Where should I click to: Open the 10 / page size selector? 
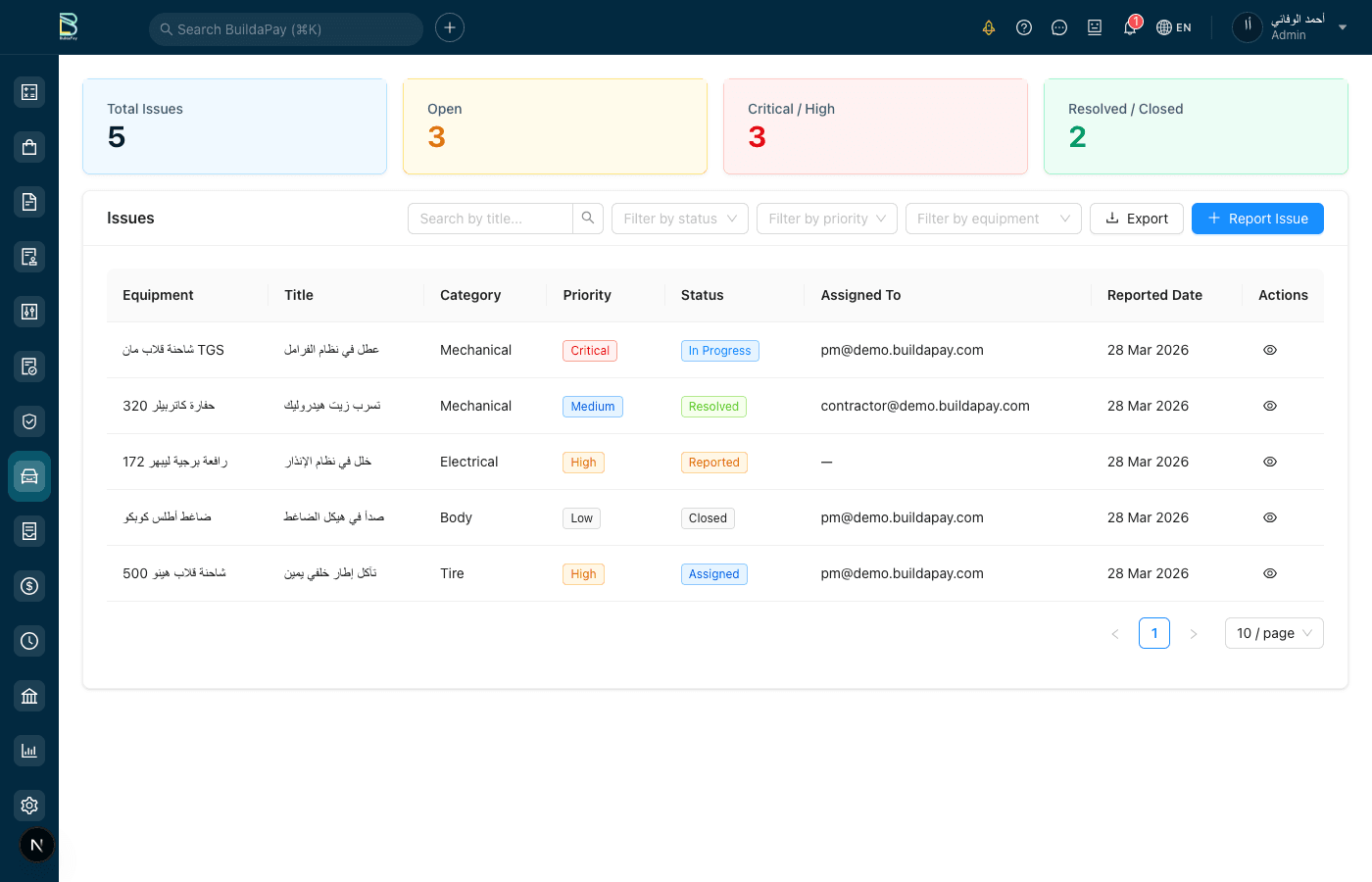1273,633
